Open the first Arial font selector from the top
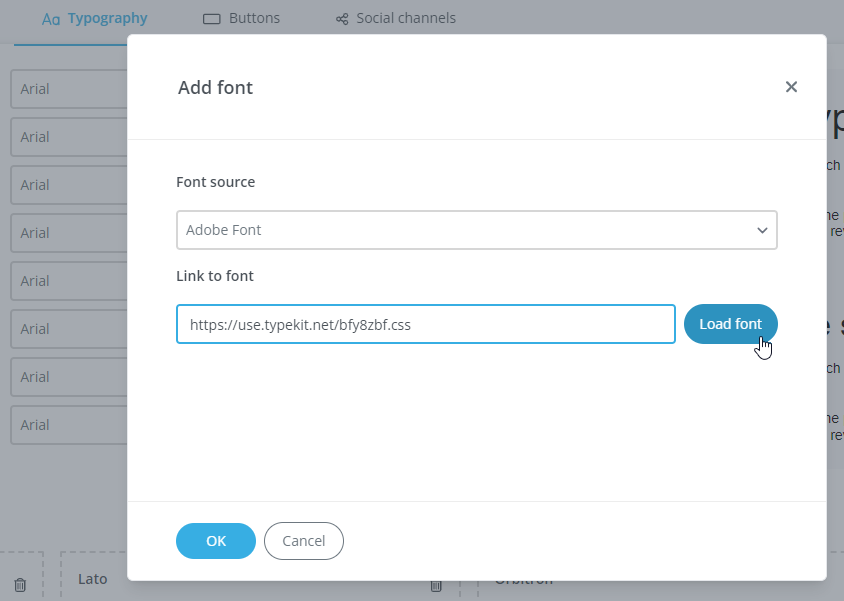 (x=68, y=89)
